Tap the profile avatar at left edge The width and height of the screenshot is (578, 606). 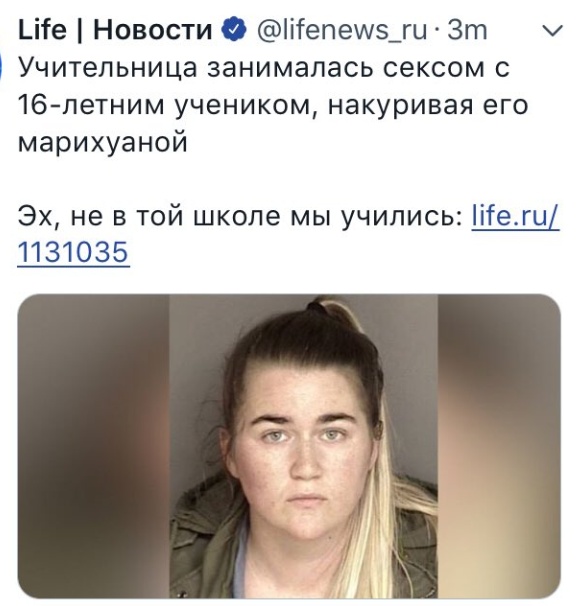[x=2, y=68]
